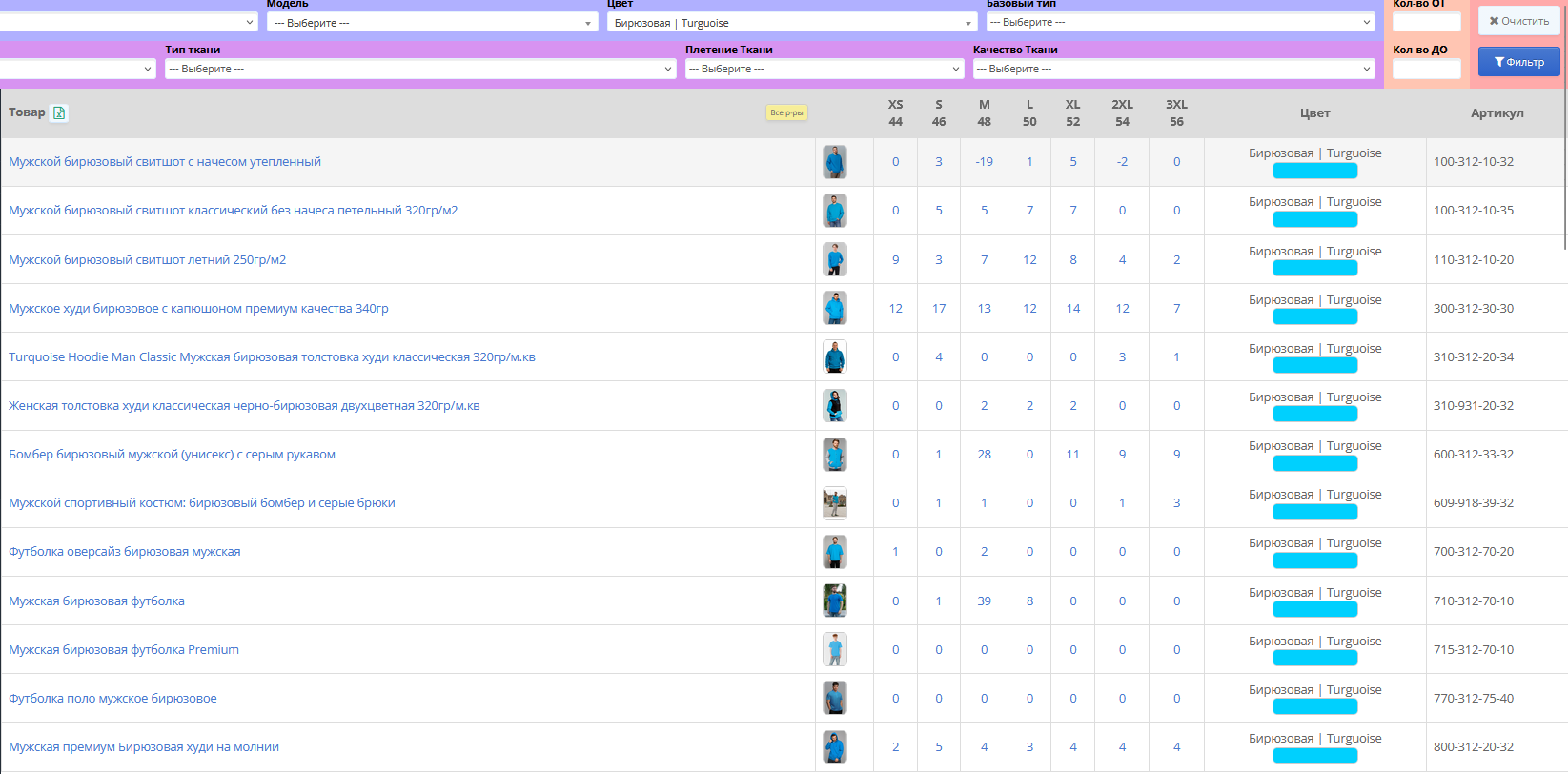The height and width of the screenshot is (774, 1568).
Task: Expand the Плетение Ткани dropdown
Action: click(x=824, y=69)
